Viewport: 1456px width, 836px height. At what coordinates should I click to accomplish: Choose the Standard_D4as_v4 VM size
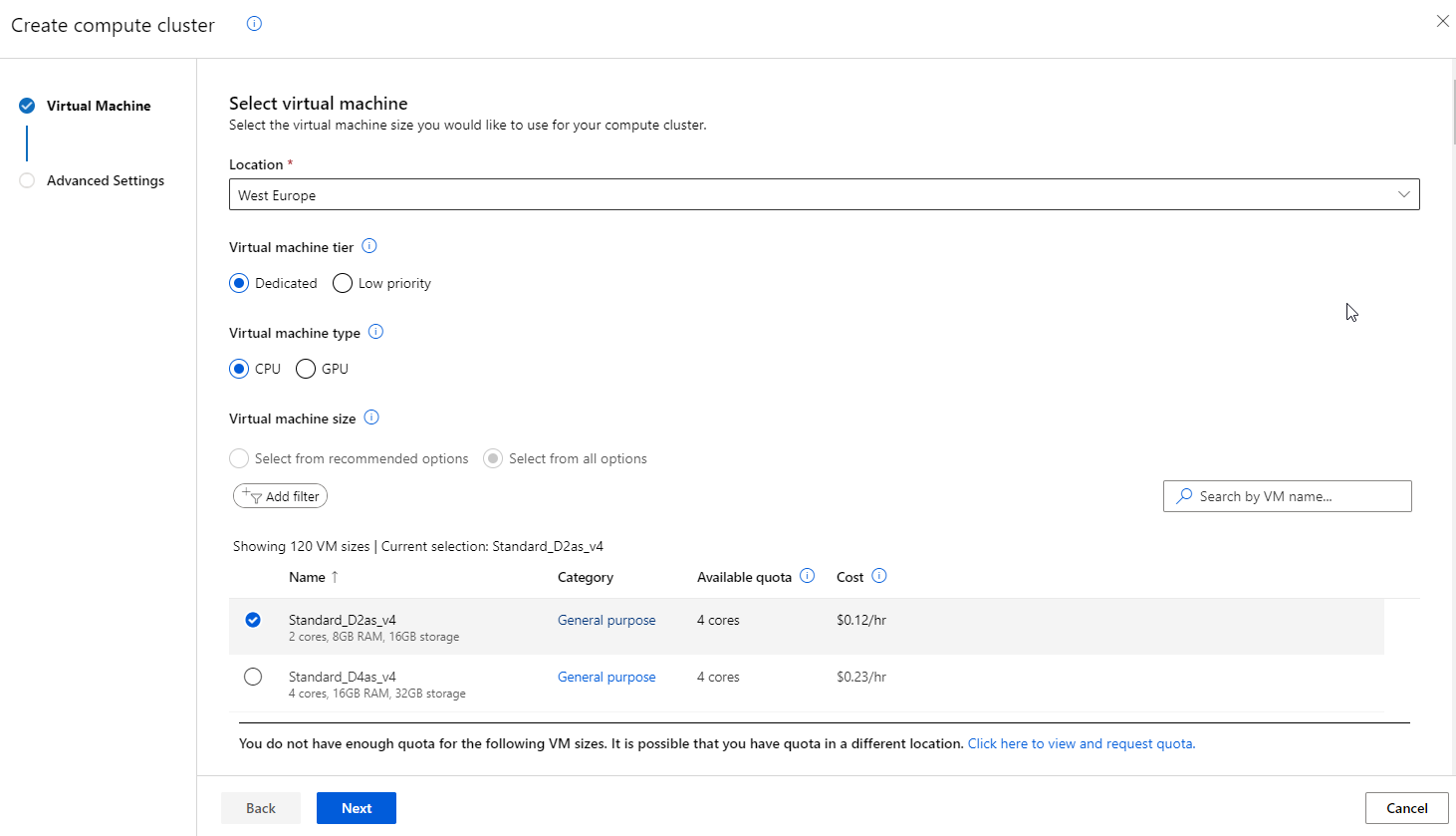(253, 677)
